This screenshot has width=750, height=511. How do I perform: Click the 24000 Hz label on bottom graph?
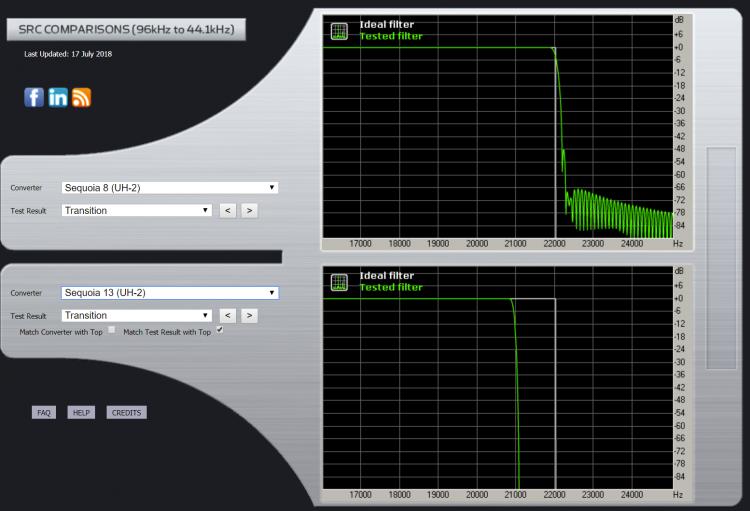pos(632,495)
